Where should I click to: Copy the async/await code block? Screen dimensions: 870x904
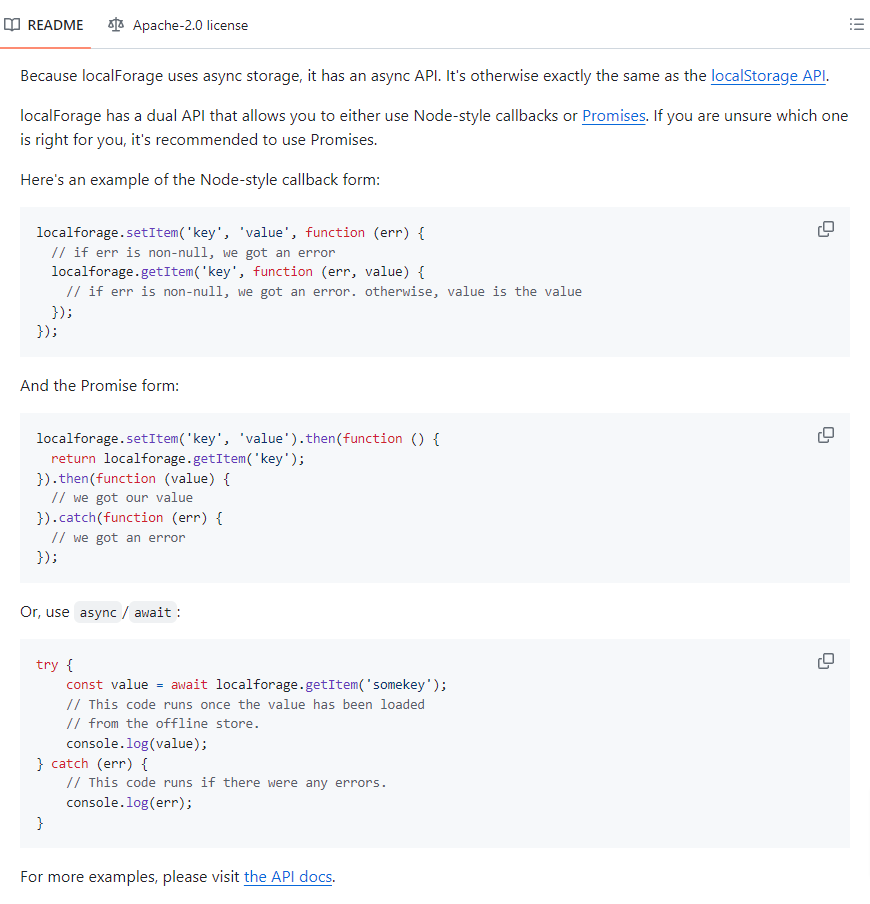(826, 661)
